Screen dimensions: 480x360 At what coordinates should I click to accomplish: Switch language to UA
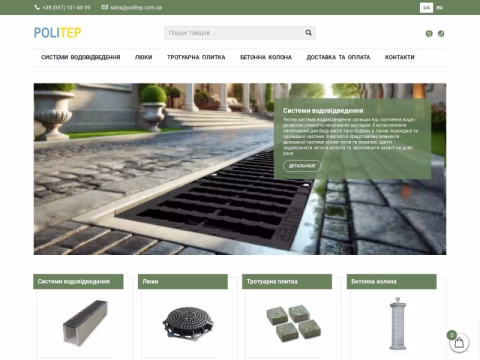426,7
